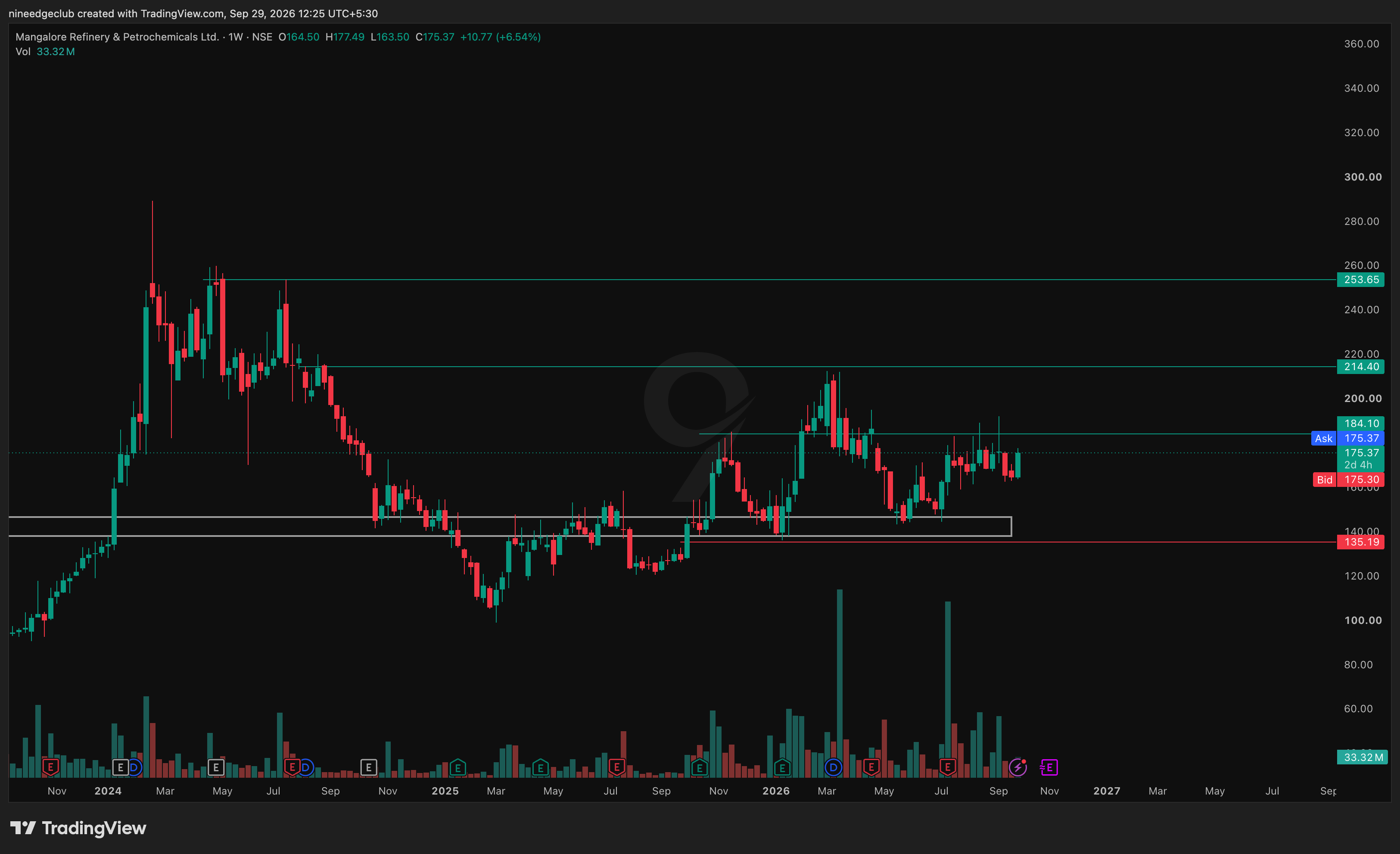Select the 184.10 price level label
Image resolution: width=1400 pixels, height=854 pixels.
tap(1360, 423)
